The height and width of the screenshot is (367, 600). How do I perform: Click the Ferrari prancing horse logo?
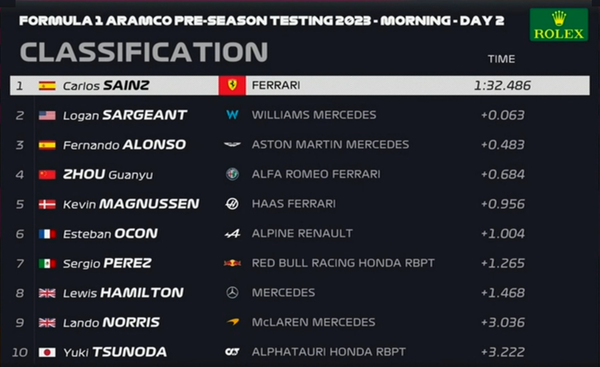[x=232, y=85]
